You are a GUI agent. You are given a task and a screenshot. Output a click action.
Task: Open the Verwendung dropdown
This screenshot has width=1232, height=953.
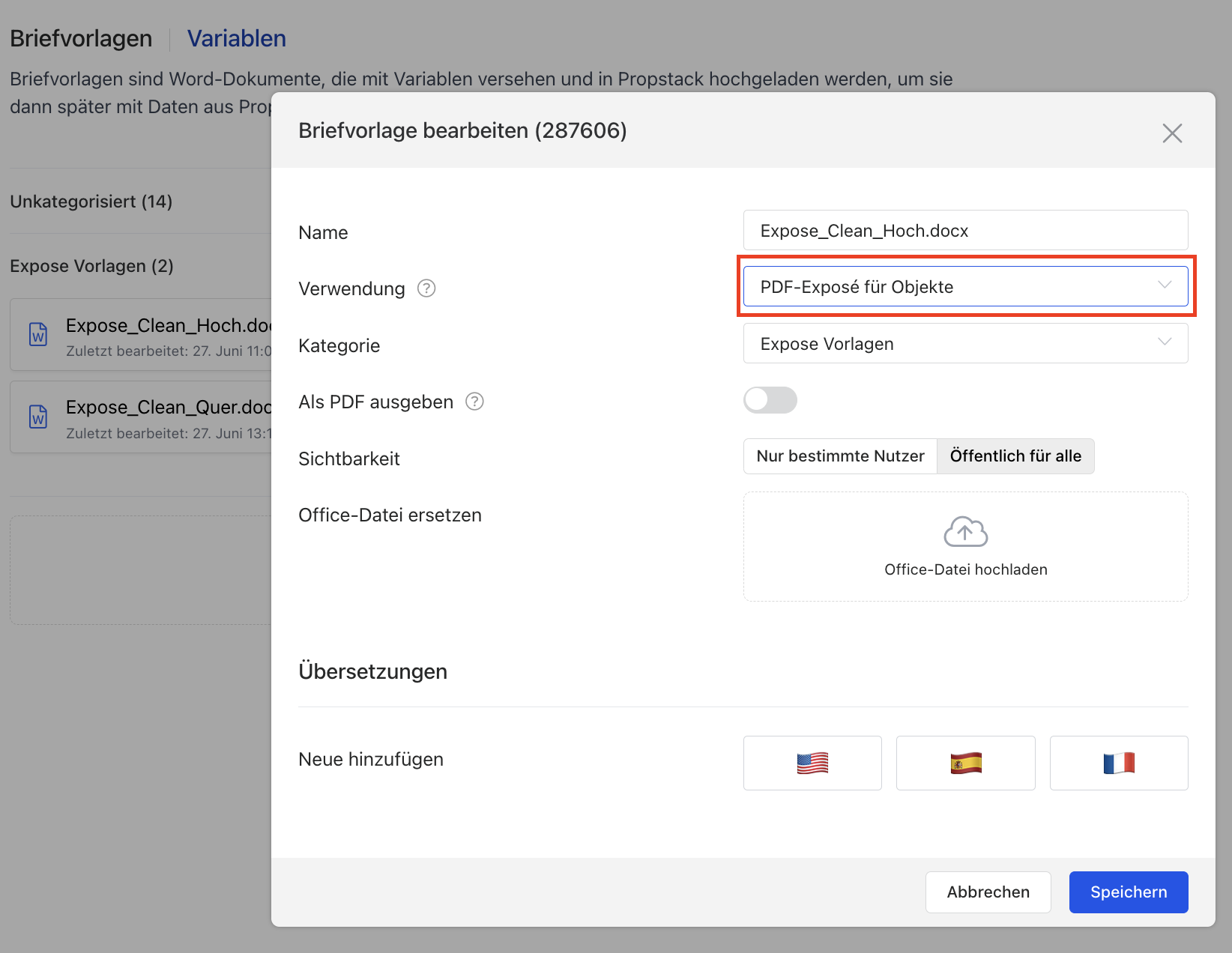tap(965, 287)
